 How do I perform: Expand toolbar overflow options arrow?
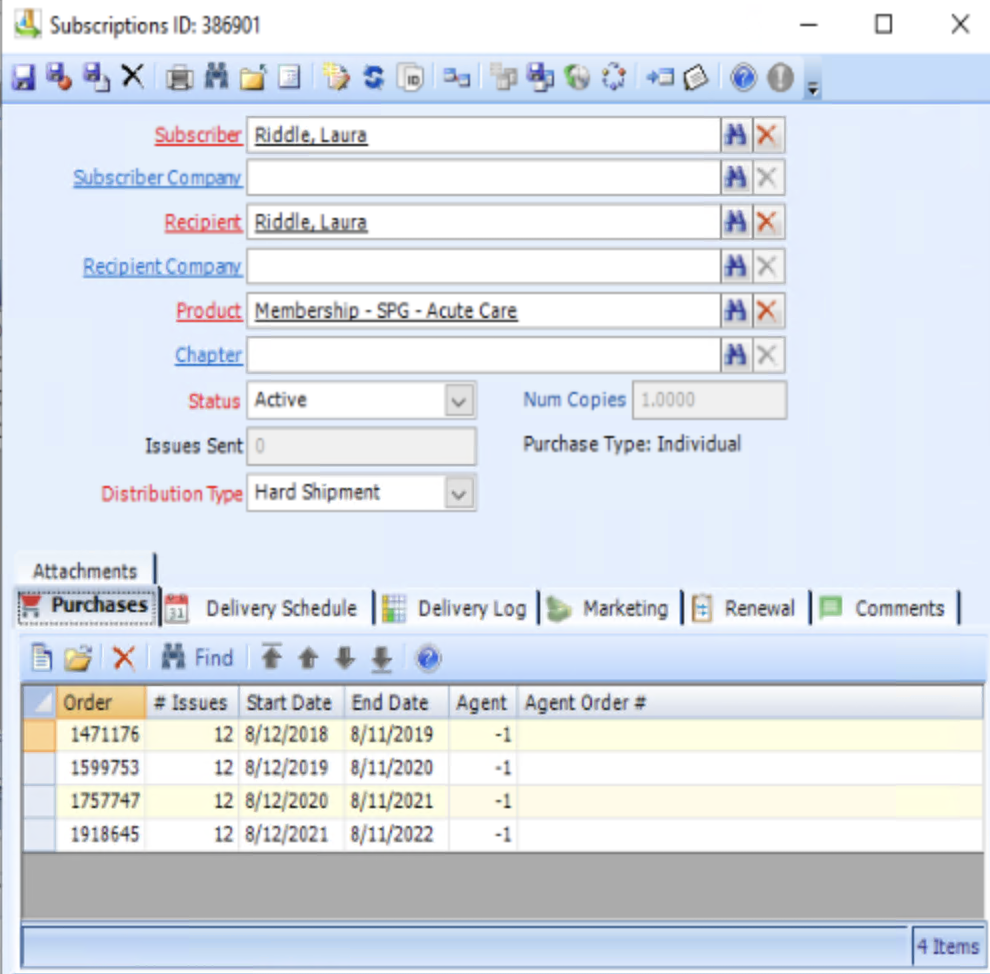click(x=813, y=88)
